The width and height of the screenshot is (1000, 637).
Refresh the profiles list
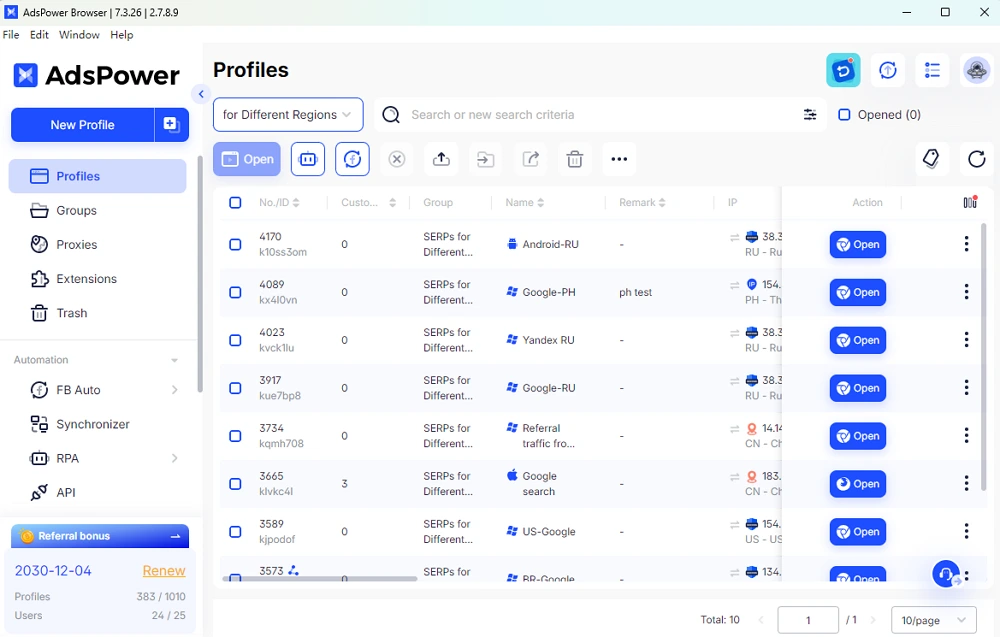point(976,159)
